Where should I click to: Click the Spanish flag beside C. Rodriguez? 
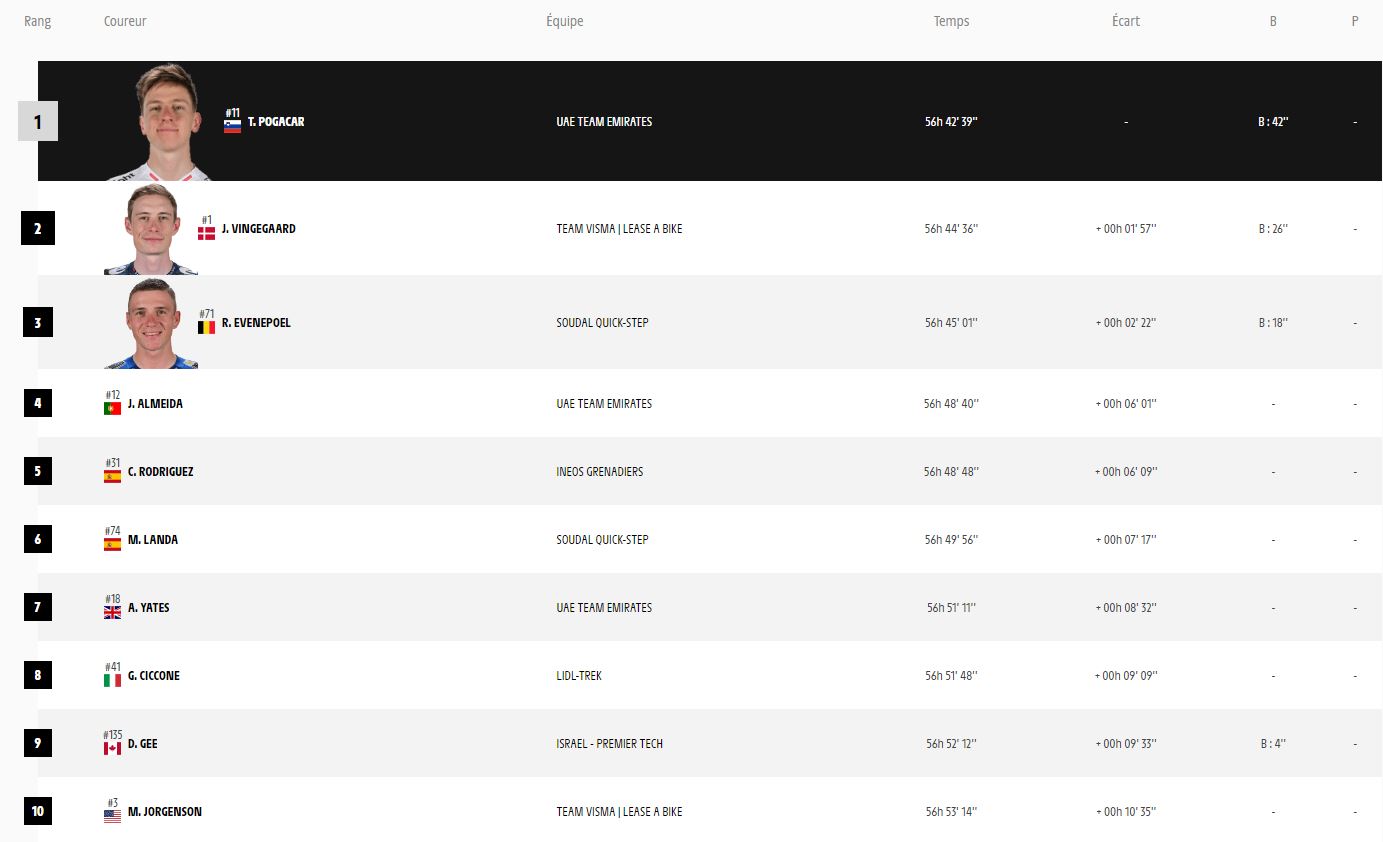(112, 476)
